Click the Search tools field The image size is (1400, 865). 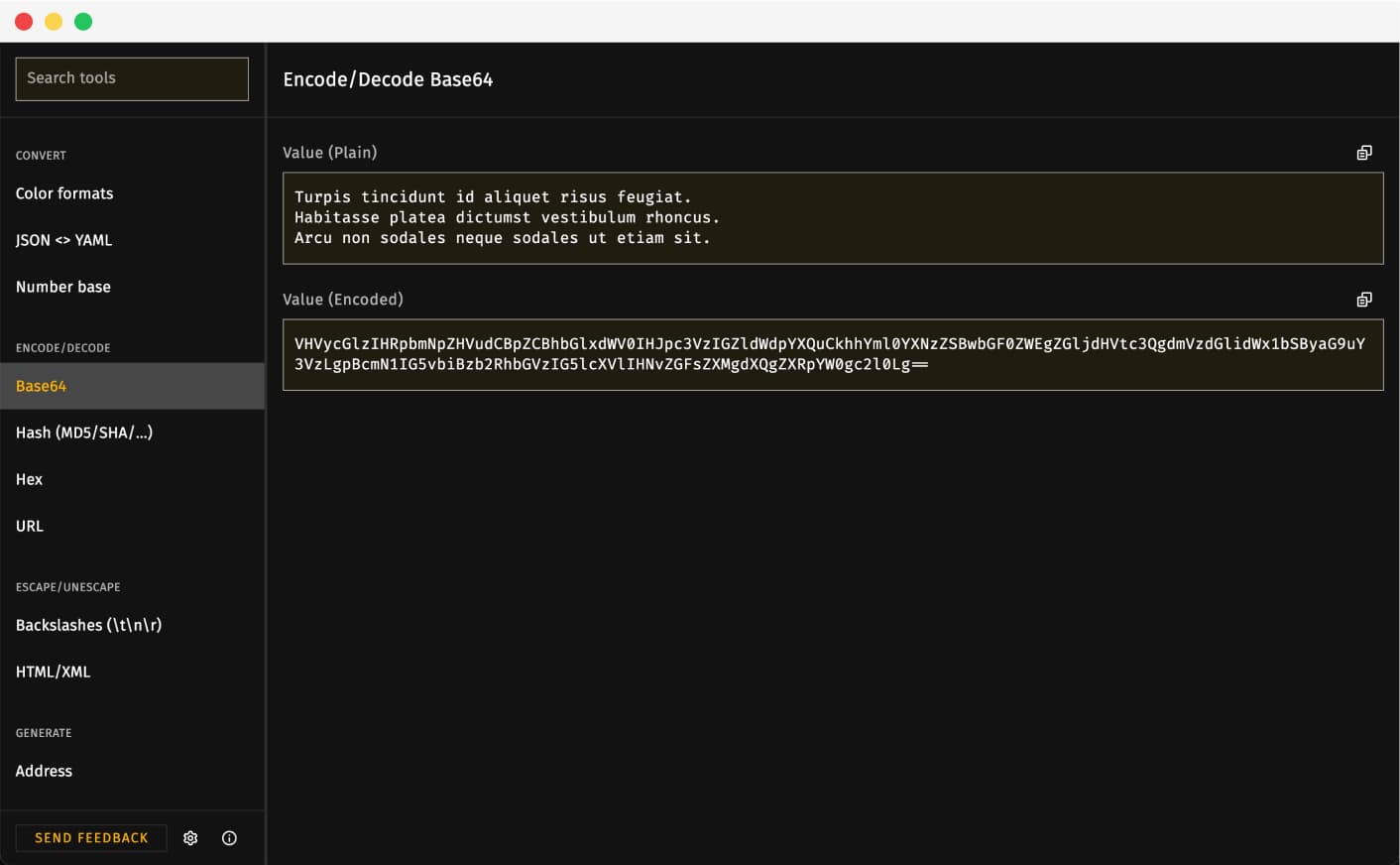[132, 78]
